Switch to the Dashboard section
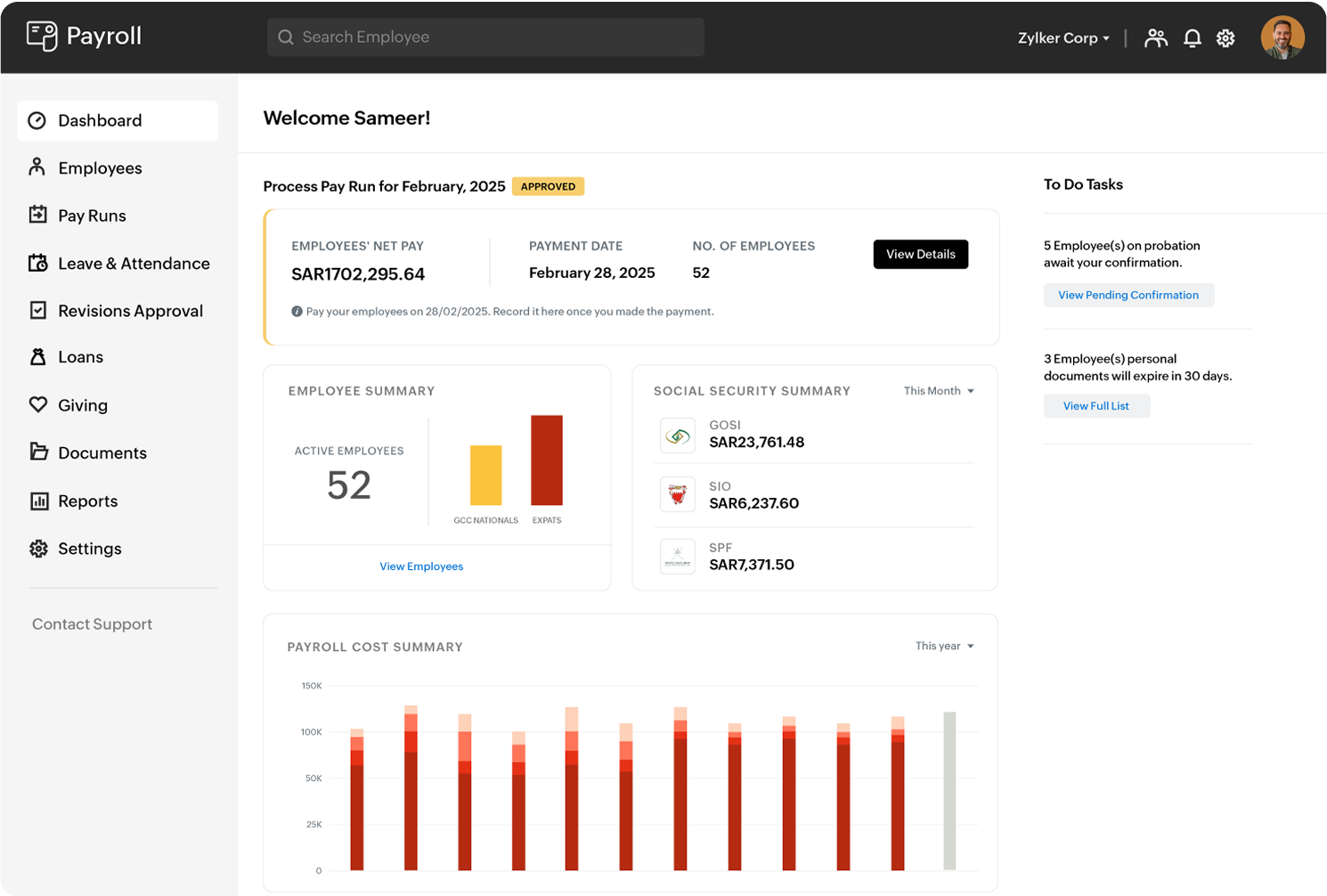1327x896 pixels. point(99,120)
